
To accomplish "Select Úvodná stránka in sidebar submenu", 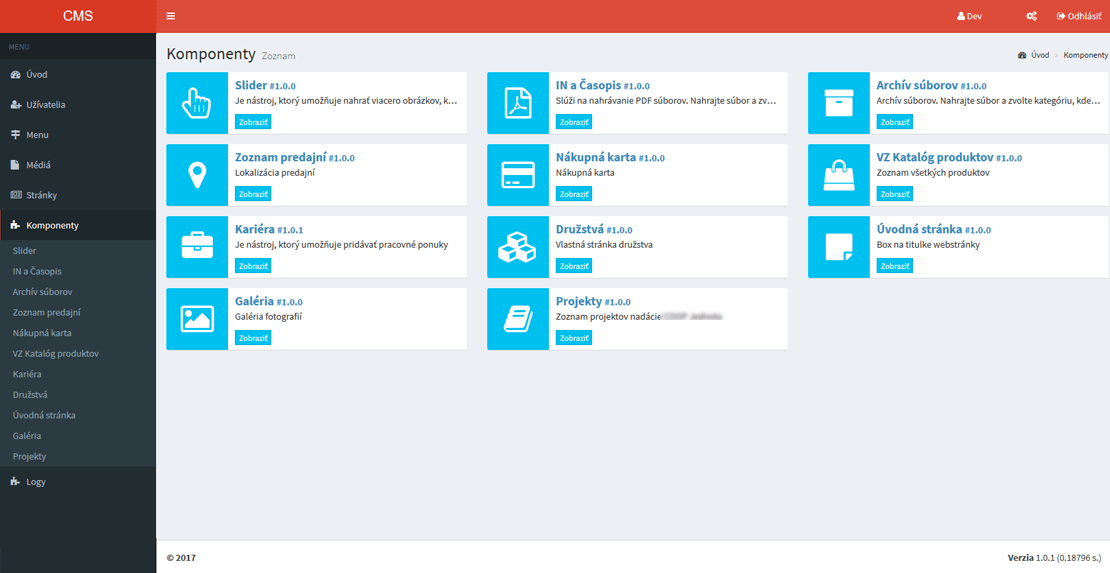I will (x=44, y=415).
